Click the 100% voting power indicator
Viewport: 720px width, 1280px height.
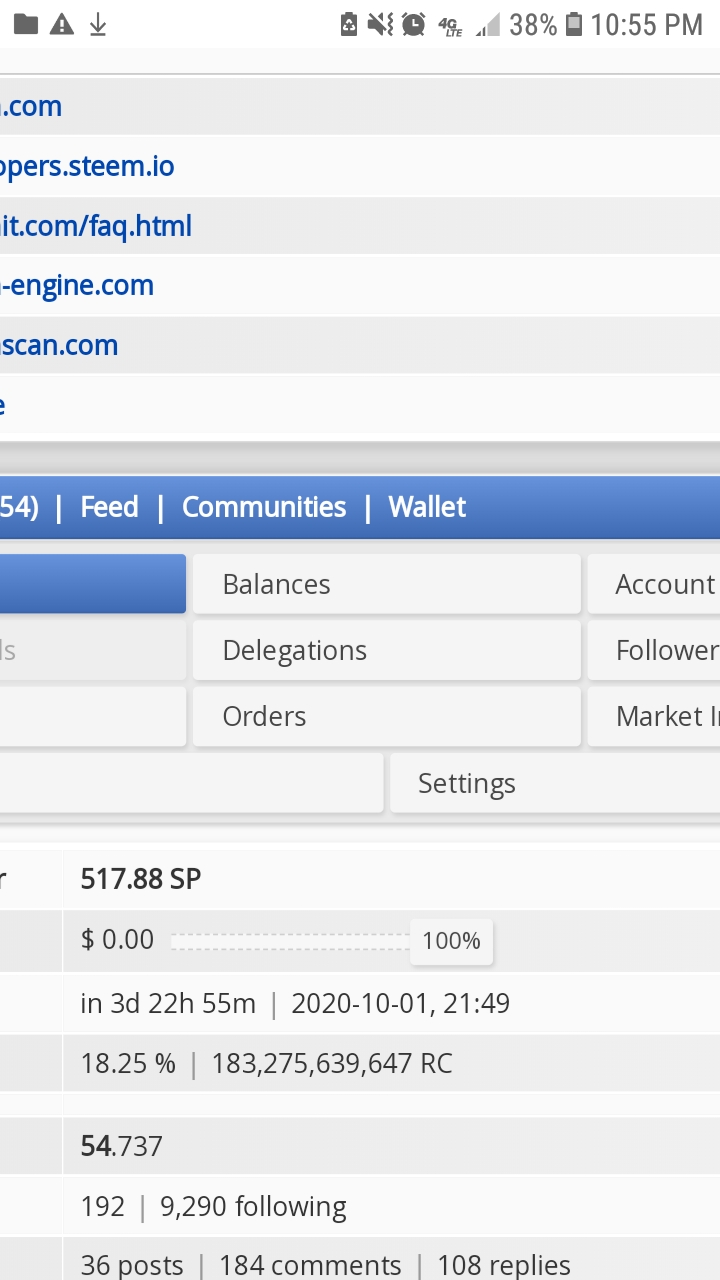[x=451, y=941]
